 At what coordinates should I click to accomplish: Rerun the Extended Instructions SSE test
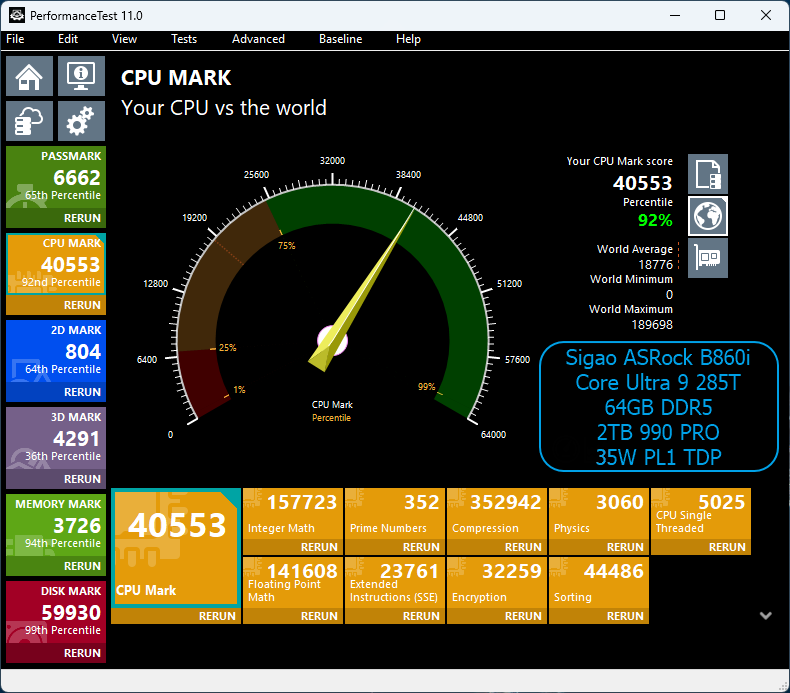tap(421, 616)
